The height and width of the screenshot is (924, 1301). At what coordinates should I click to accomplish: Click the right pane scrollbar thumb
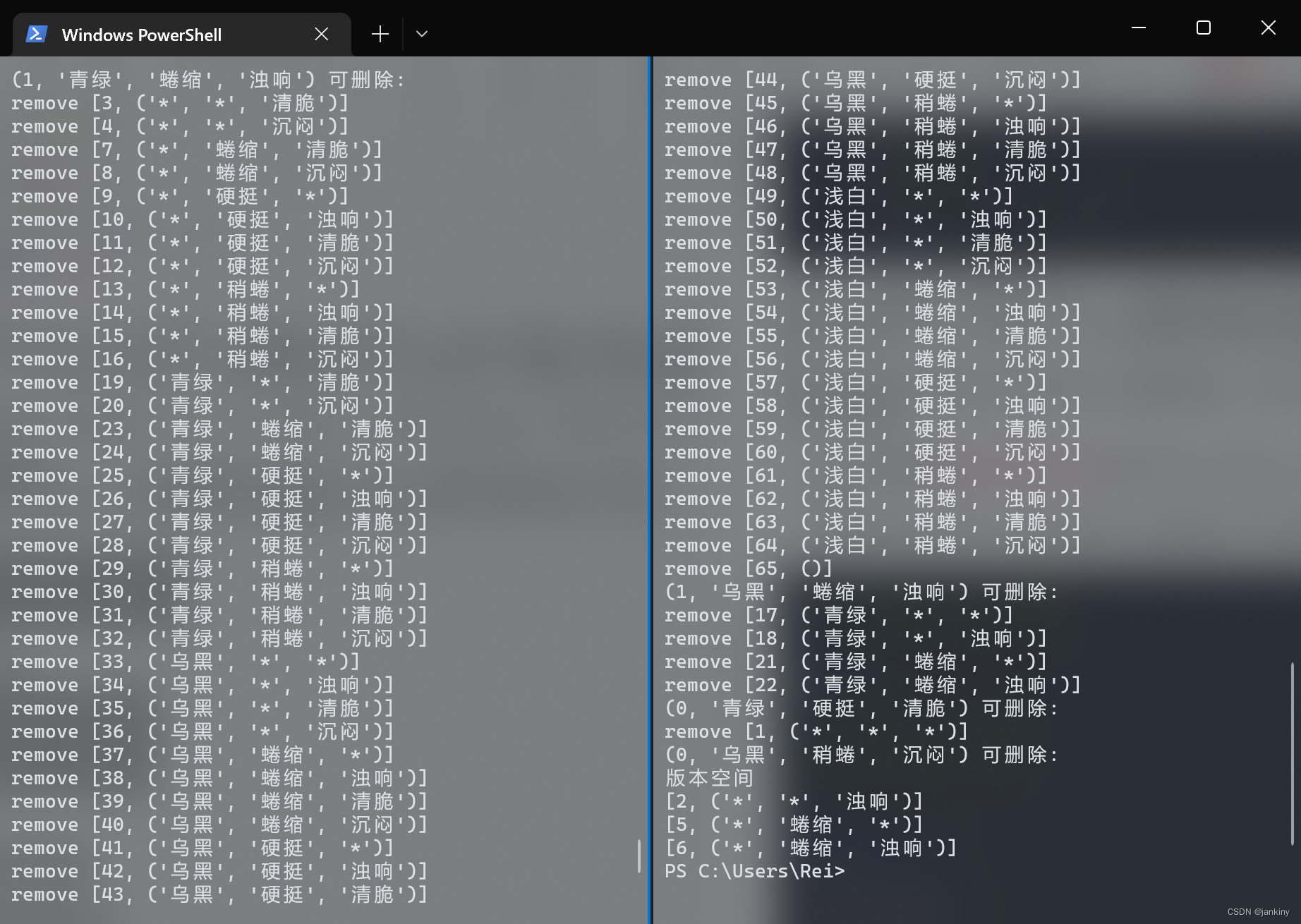pyautogui.click(x=1293, y=753)
